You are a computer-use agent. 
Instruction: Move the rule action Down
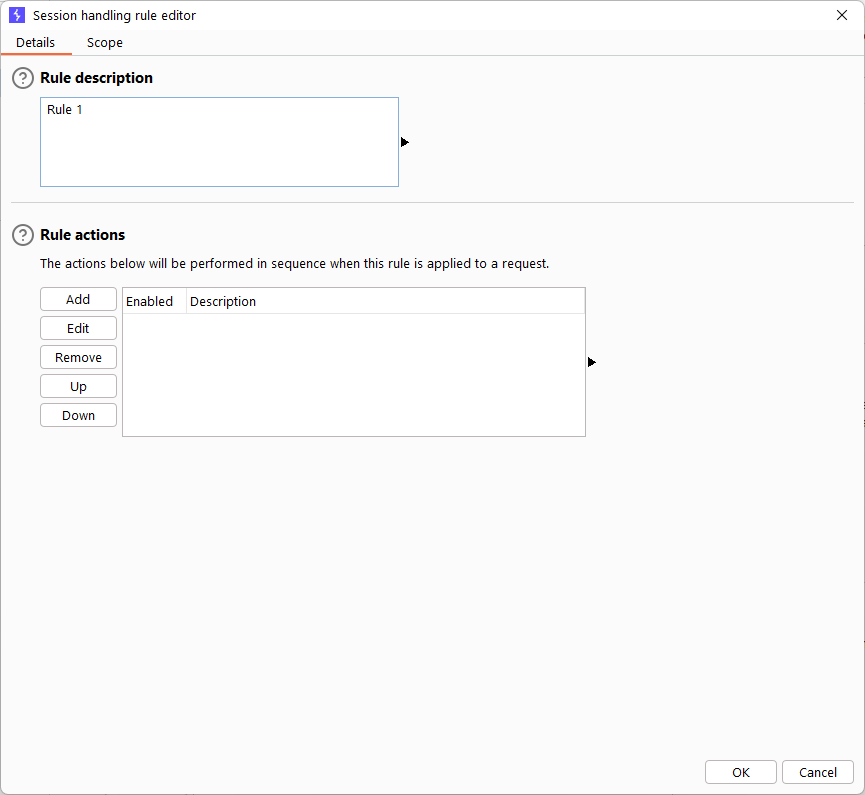click(78, 415)
